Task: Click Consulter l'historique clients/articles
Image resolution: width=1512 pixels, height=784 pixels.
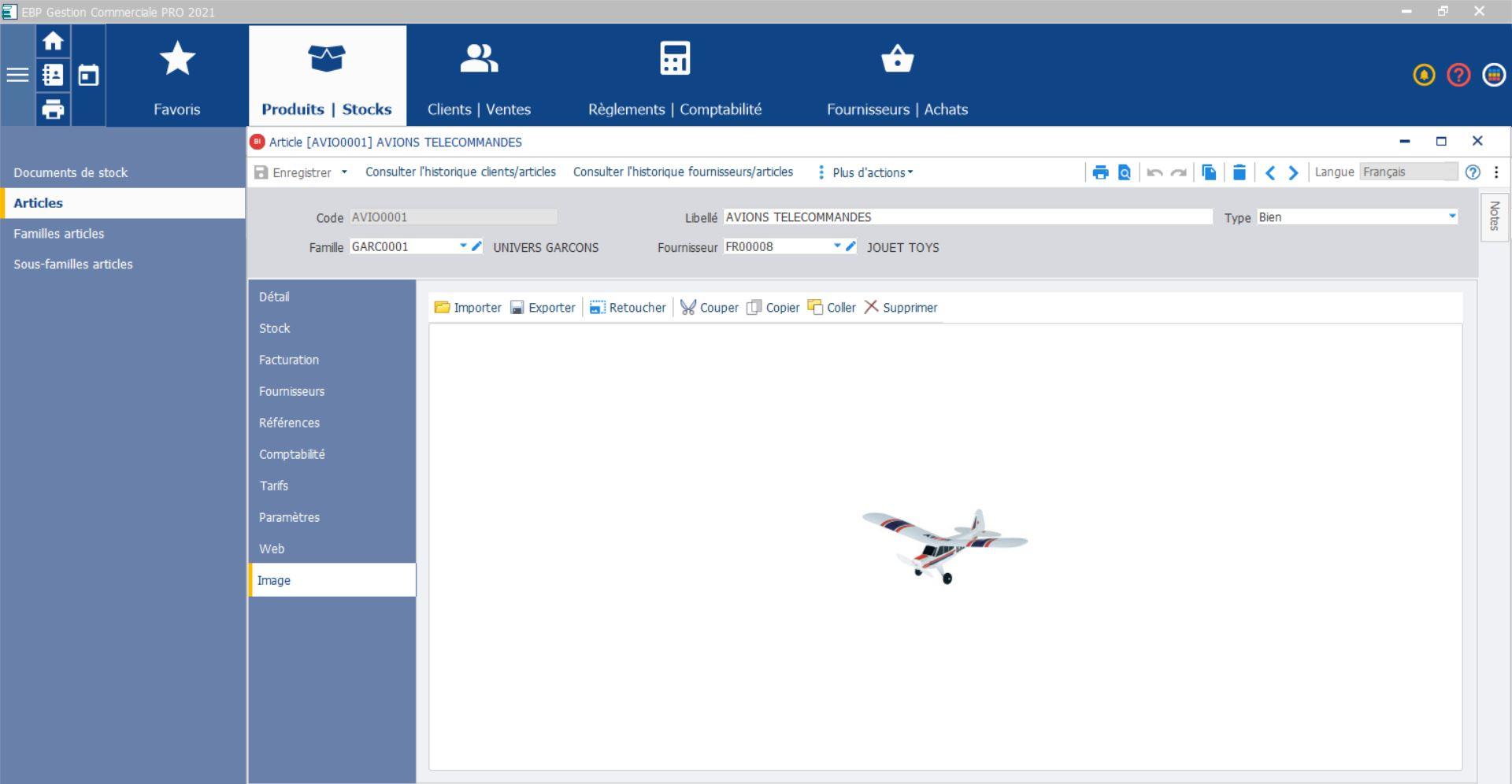Action: (x=460, y=172)
